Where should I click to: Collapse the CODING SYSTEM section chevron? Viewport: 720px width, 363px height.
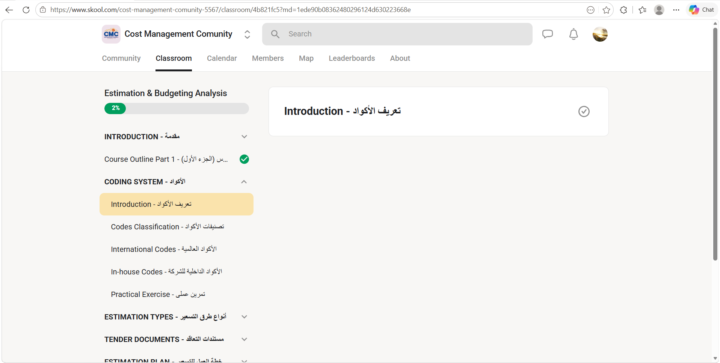click(244, 182)
